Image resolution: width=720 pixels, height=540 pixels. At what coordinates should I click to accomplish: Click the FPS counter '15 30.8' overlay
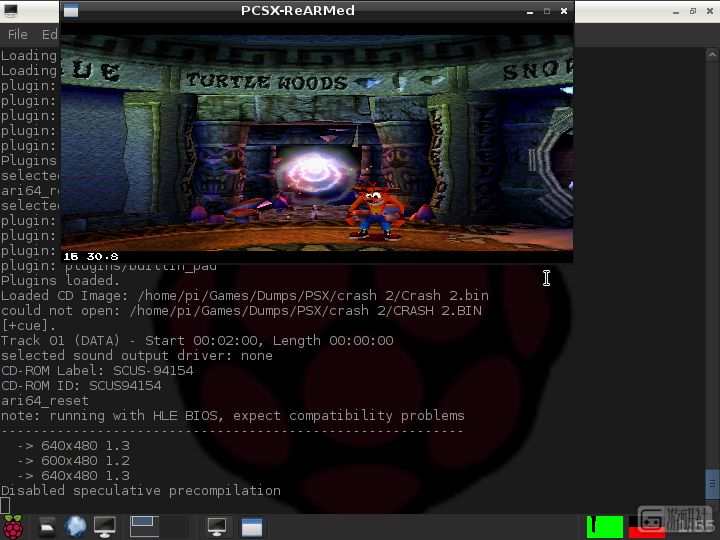[91, 257]
